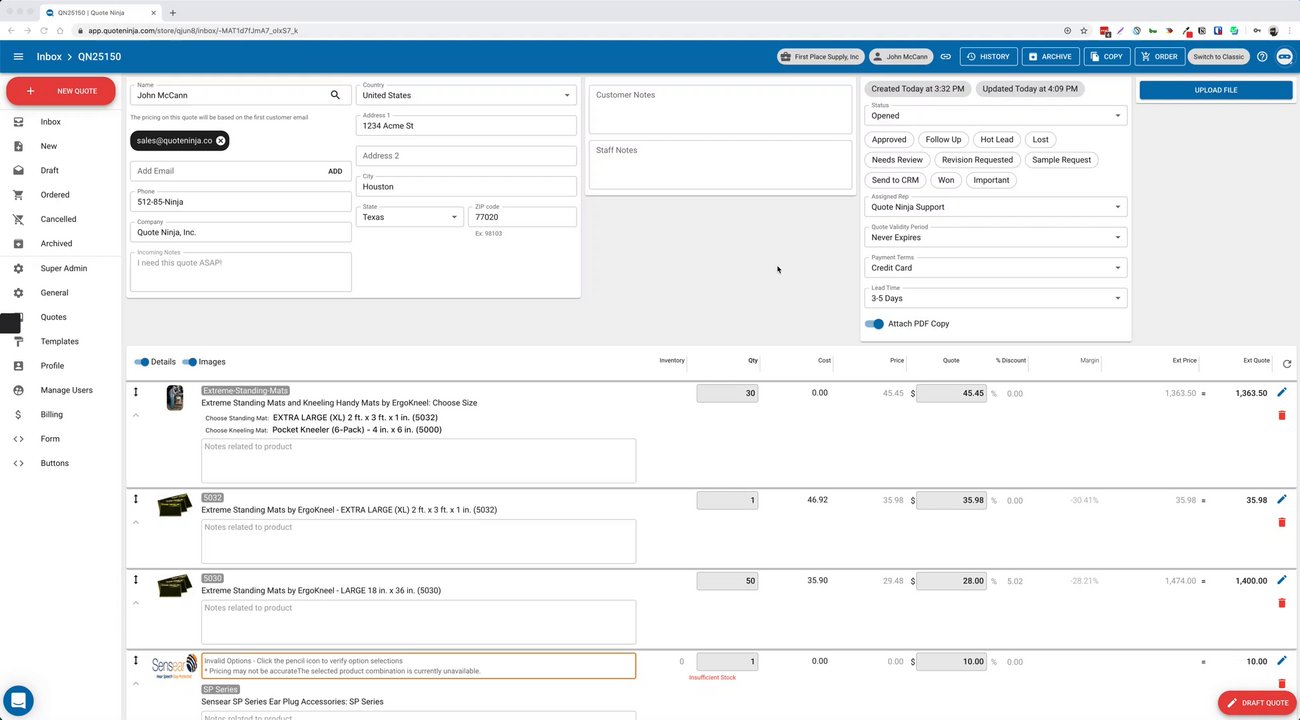Click the reorder handle on the 5030 row
Image resolution: width=1300 pixels, height=720 pixels.
136,580
